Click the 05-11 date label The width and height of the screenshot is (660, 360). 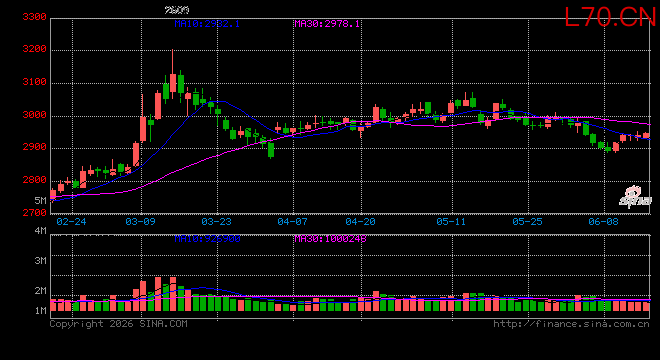[451, 221]
